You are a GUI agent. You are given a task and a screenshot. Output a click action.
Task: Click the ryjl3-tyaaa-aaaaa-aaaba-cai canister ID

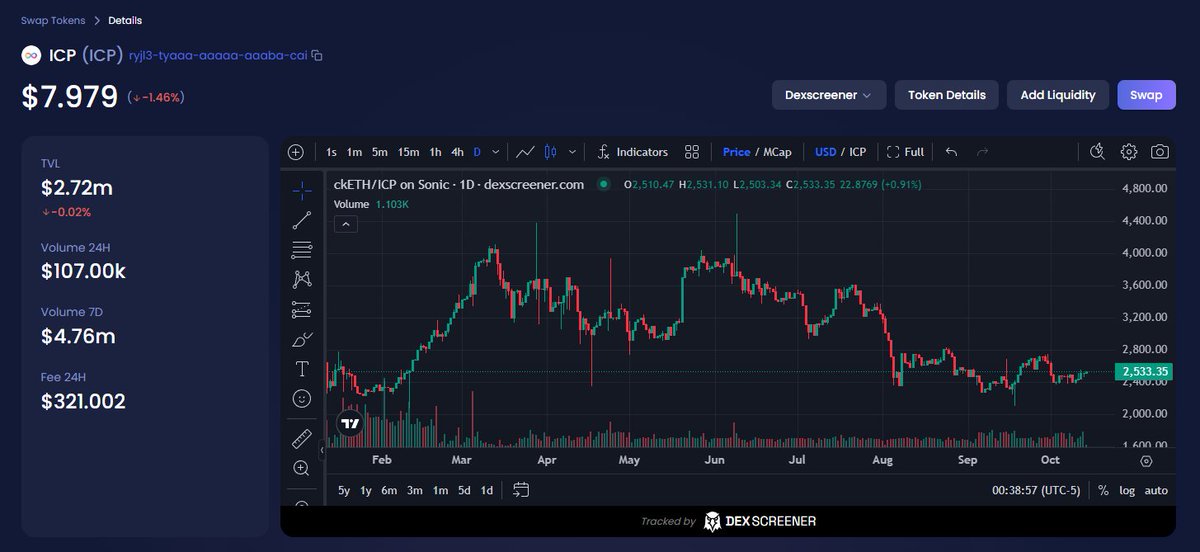click(x=218, y=55)
